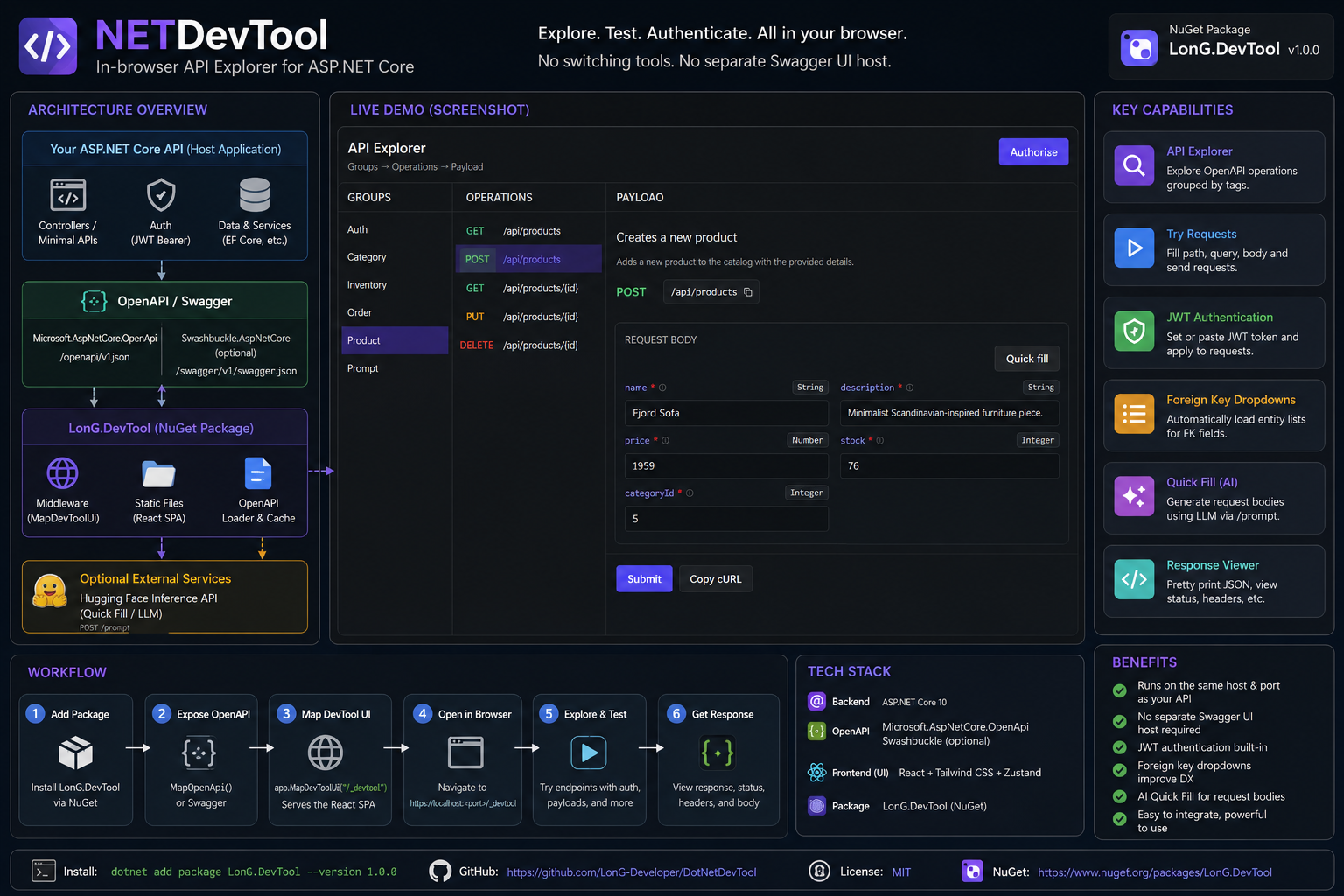Image resolution: width=1344 pixels, height=896 pixels.
Task: Click the Map DevTool UI globe icon
Action: pyautogui.click(x=325, y=752)
